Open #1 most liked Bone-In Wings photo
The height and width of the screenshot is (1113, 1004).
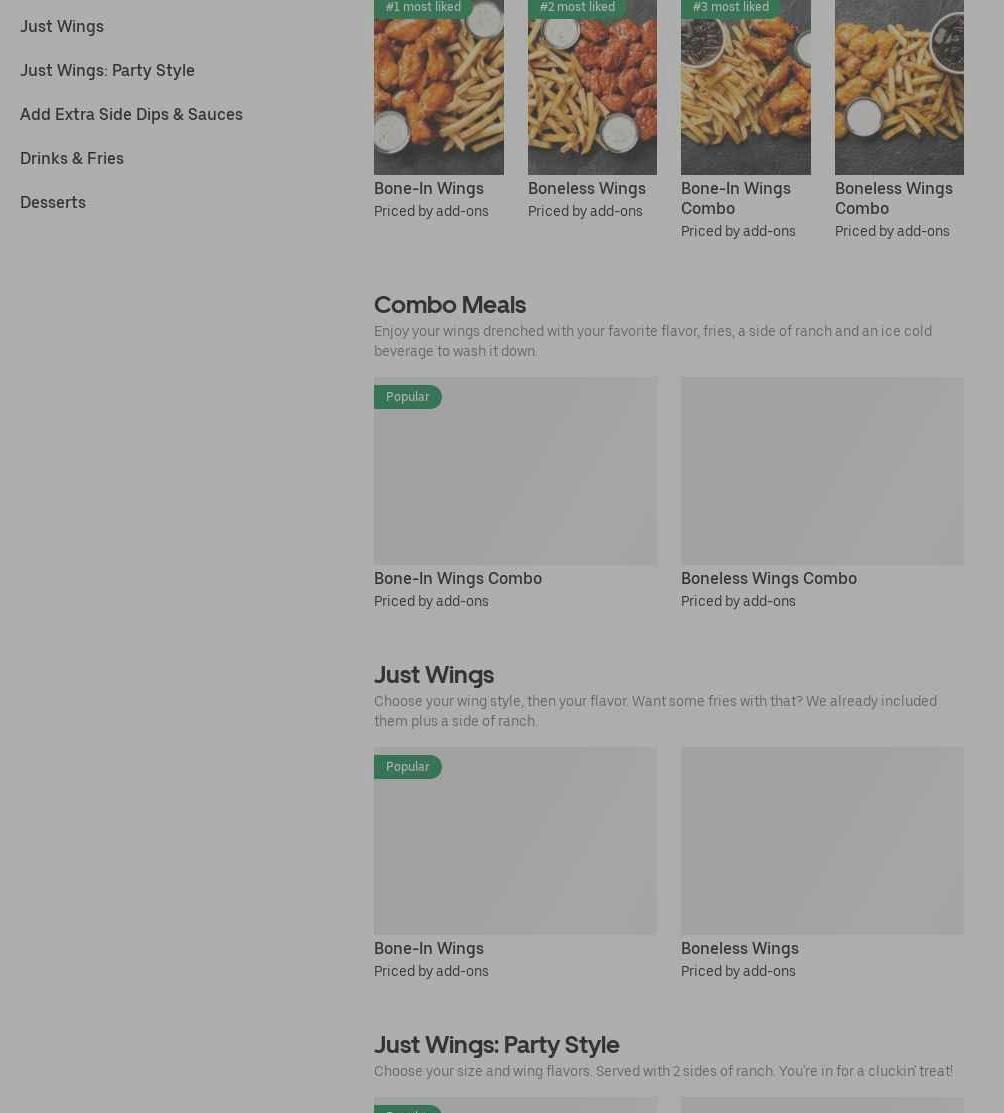pos(439,87)
